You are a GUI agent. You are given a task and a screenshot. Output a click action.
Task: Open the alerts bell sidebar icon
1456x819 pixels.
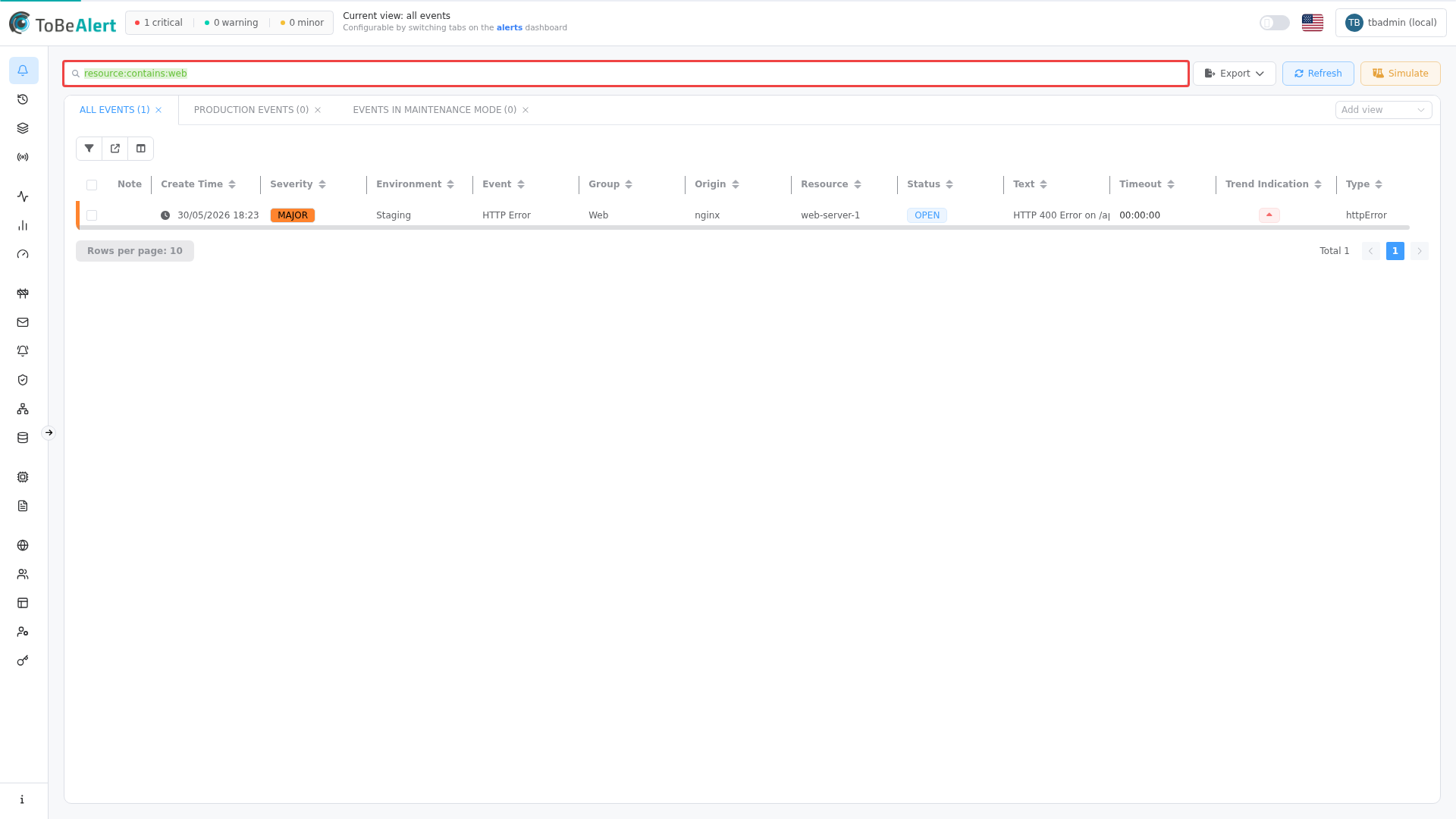[x=23, y=71]
